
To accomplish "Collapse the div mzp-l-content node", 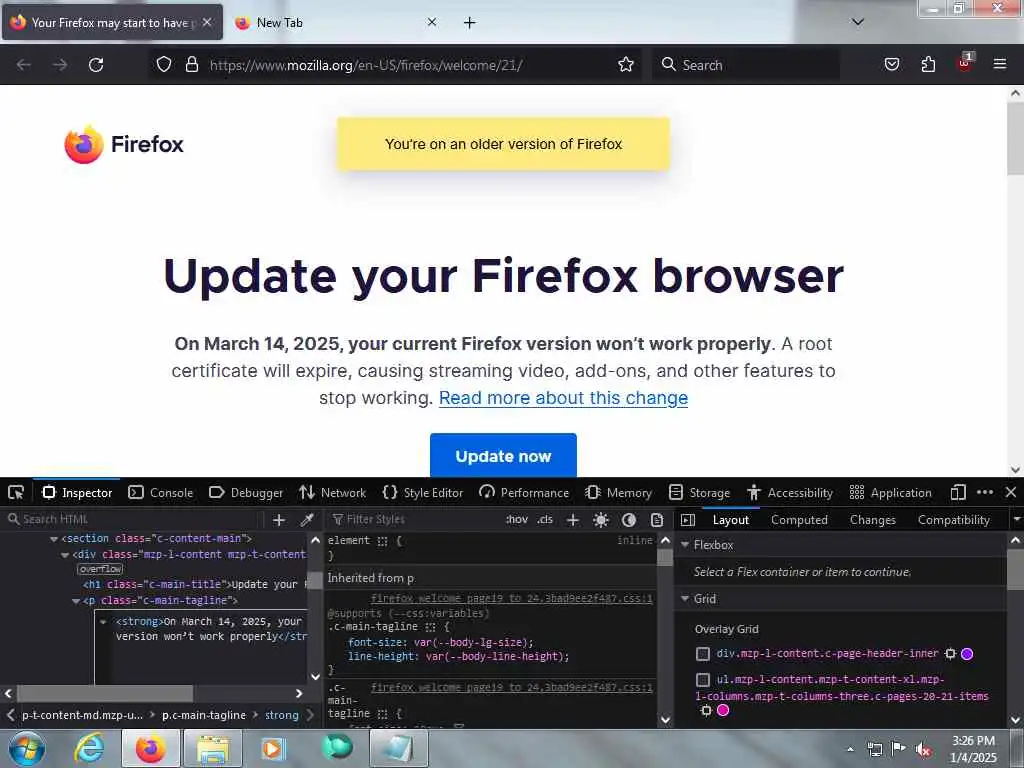I will (65, 555).
